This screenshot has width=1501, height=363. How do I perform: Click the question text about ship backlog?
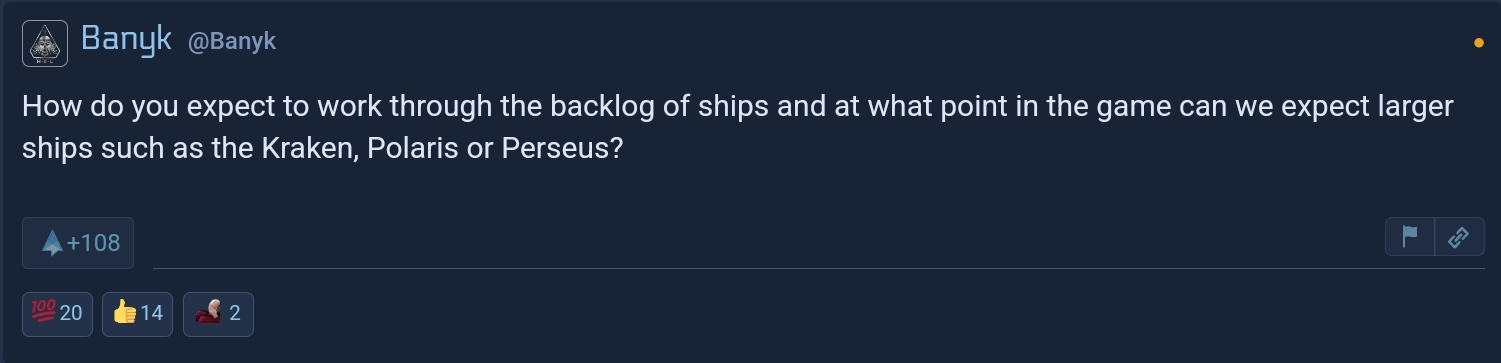click(x=737, y=126)
